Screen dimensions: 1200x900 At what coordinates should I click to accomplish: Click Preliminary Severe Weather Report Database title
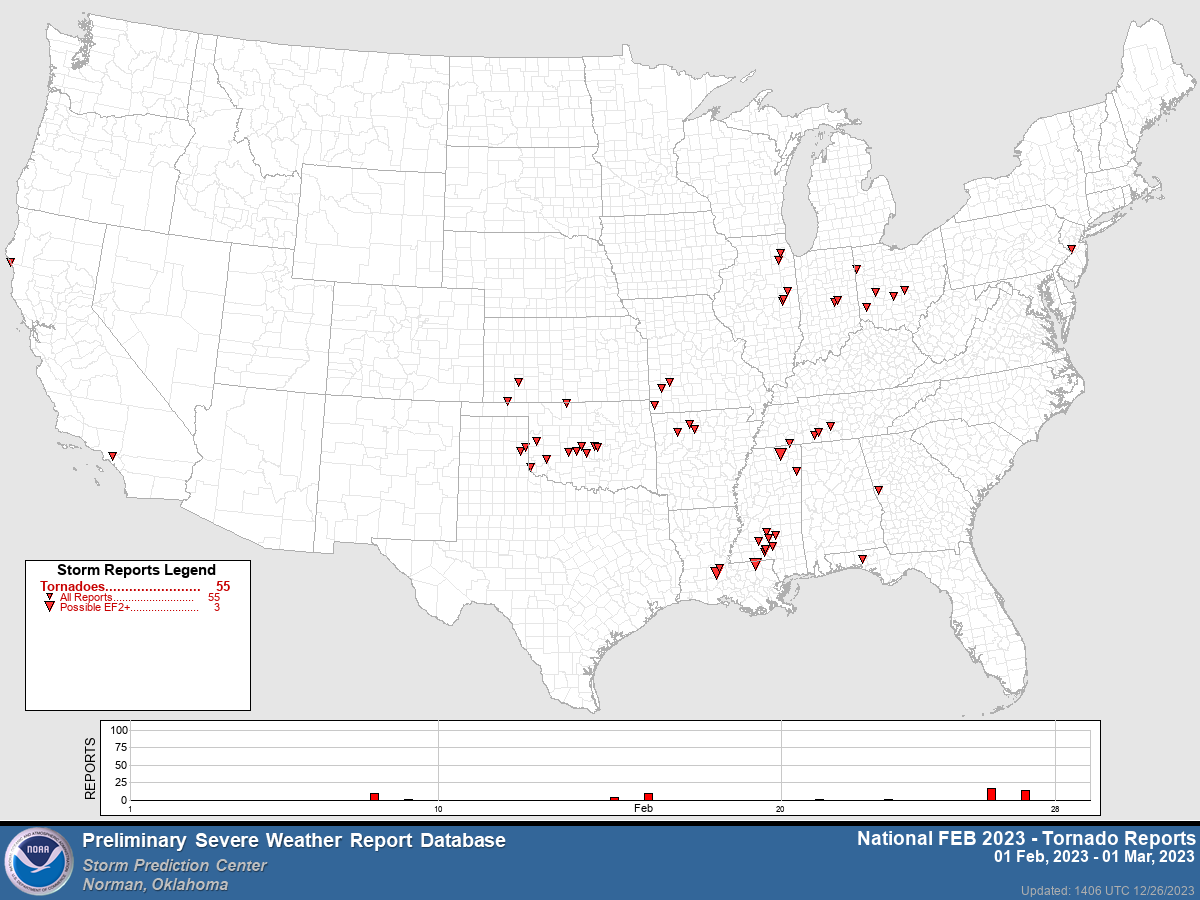(294, 841)
